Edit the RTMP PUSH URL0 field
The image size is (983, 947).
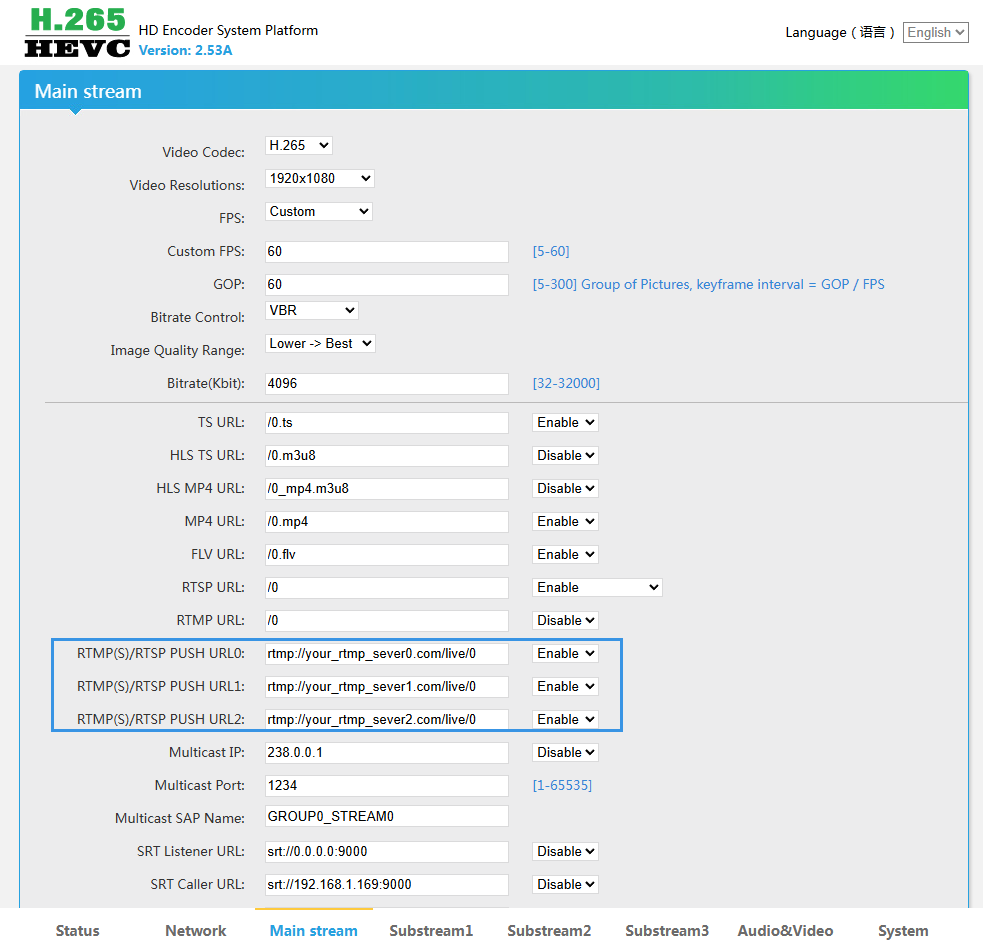[386, 654]
